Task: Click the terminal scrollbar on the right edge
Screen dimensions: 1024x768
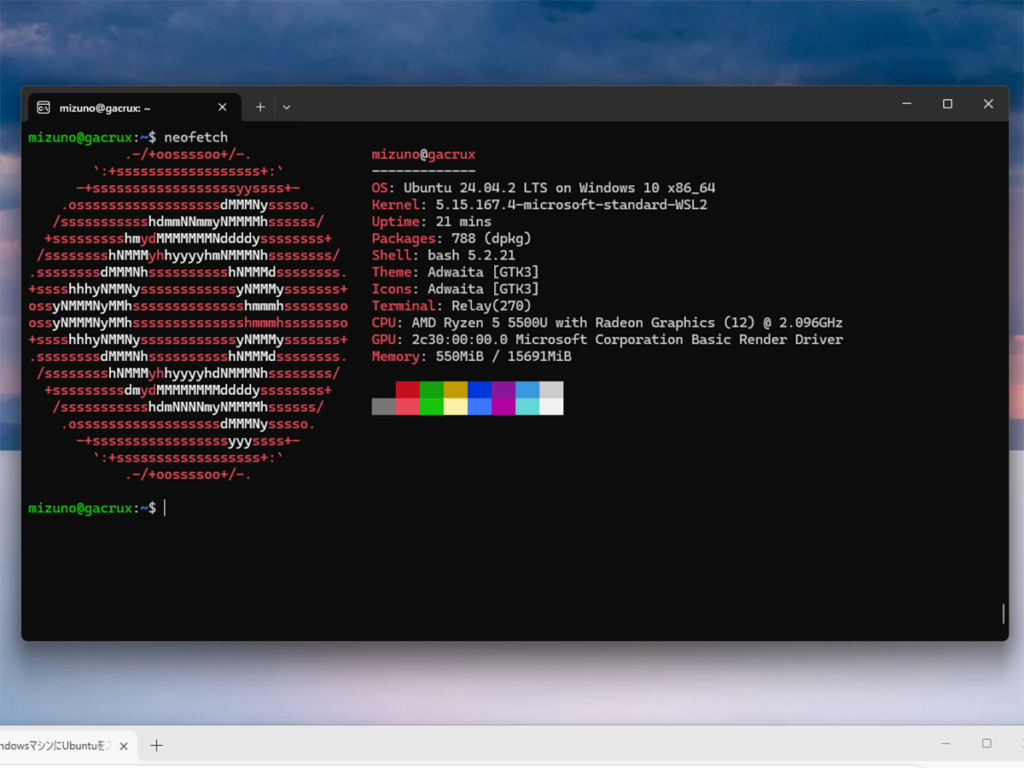Action: pyautogui.click(x=1001, y=612)
